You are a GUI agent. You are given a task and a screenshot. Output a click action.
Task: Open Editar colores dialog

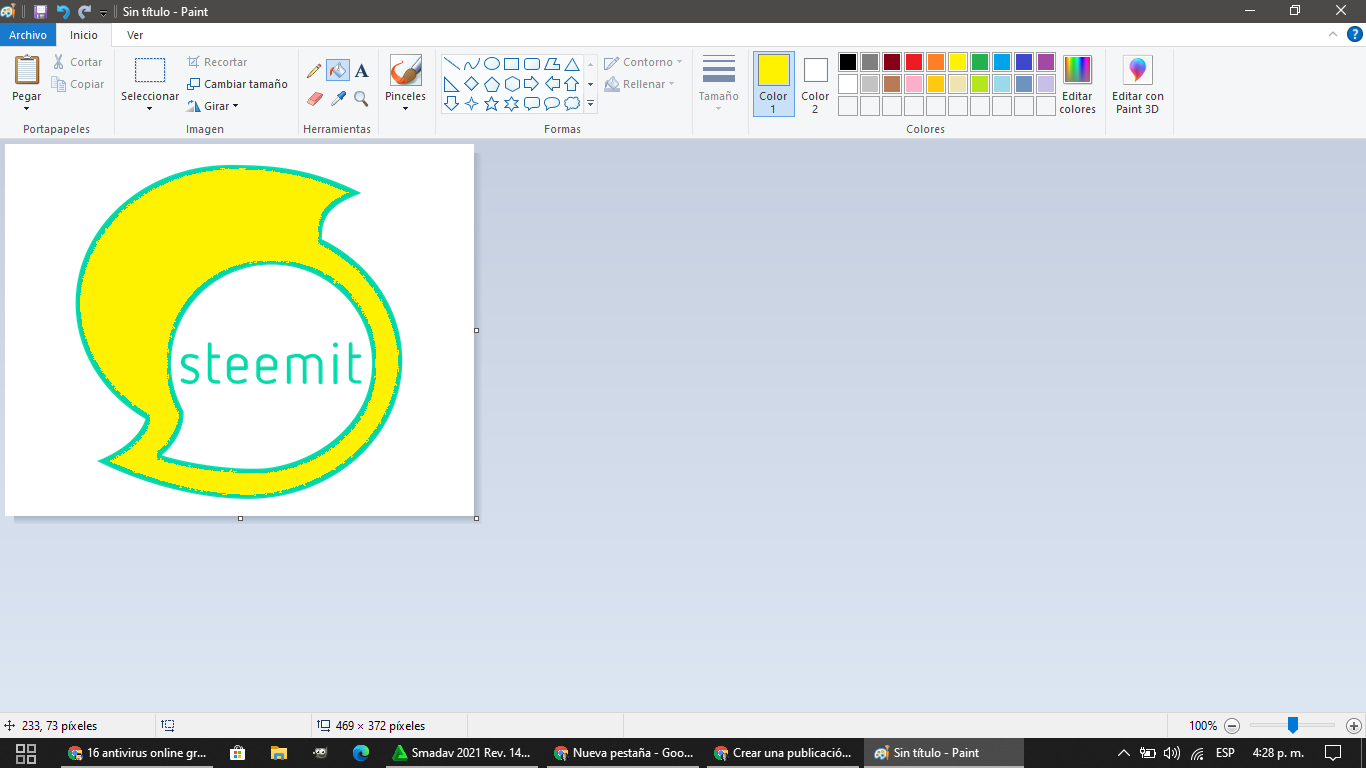pos(1077,84)
